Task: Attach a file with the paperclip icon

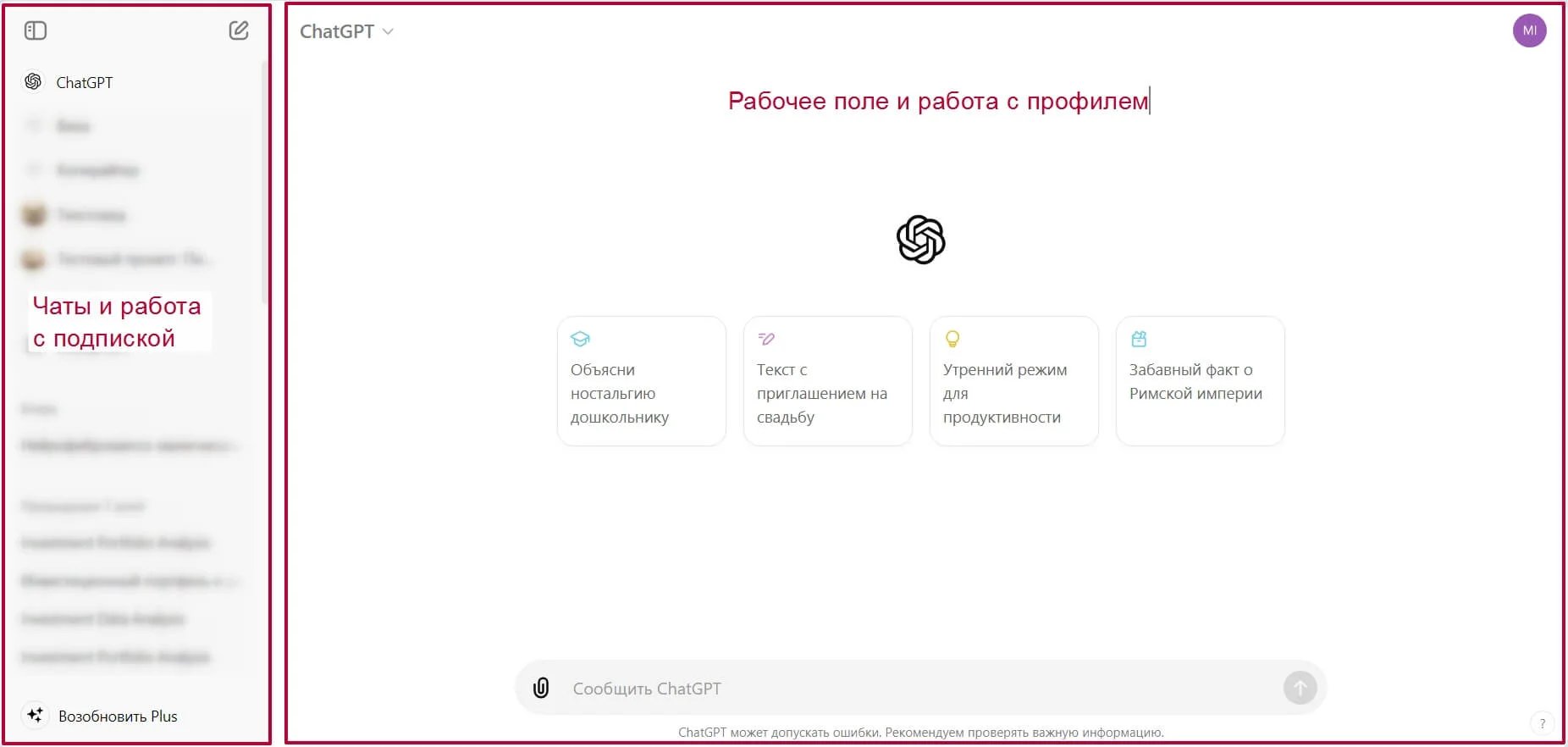Action: click(x=541, y=688)
